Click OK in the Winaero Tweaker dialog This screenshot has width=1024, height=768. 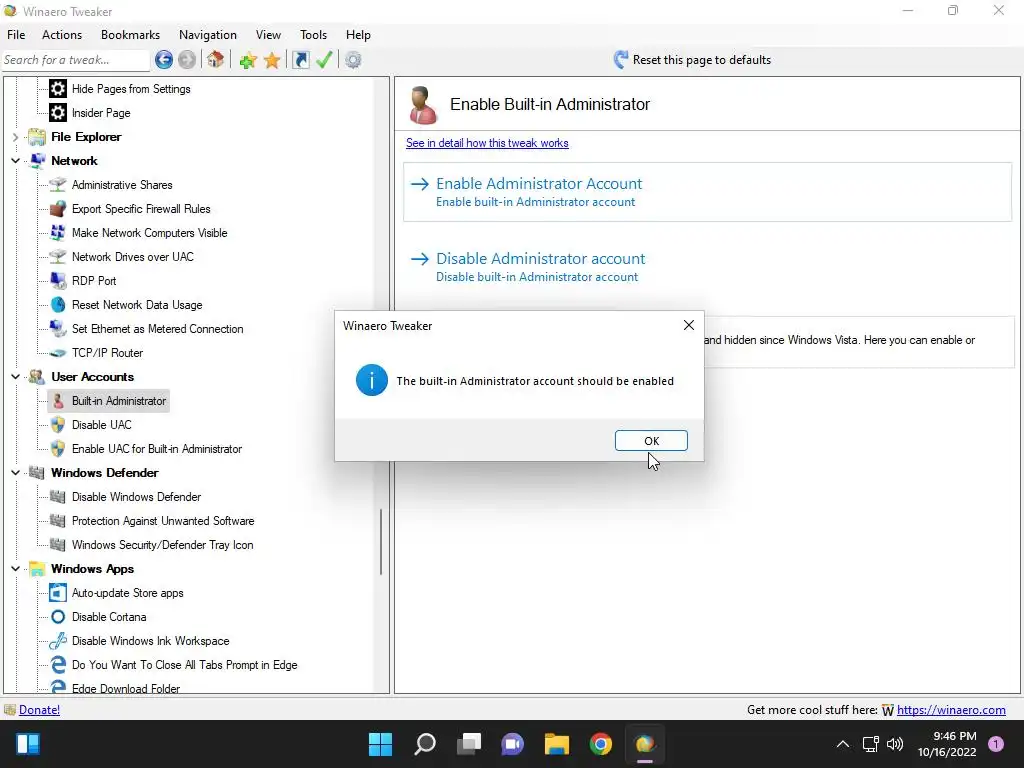(651, 441)
